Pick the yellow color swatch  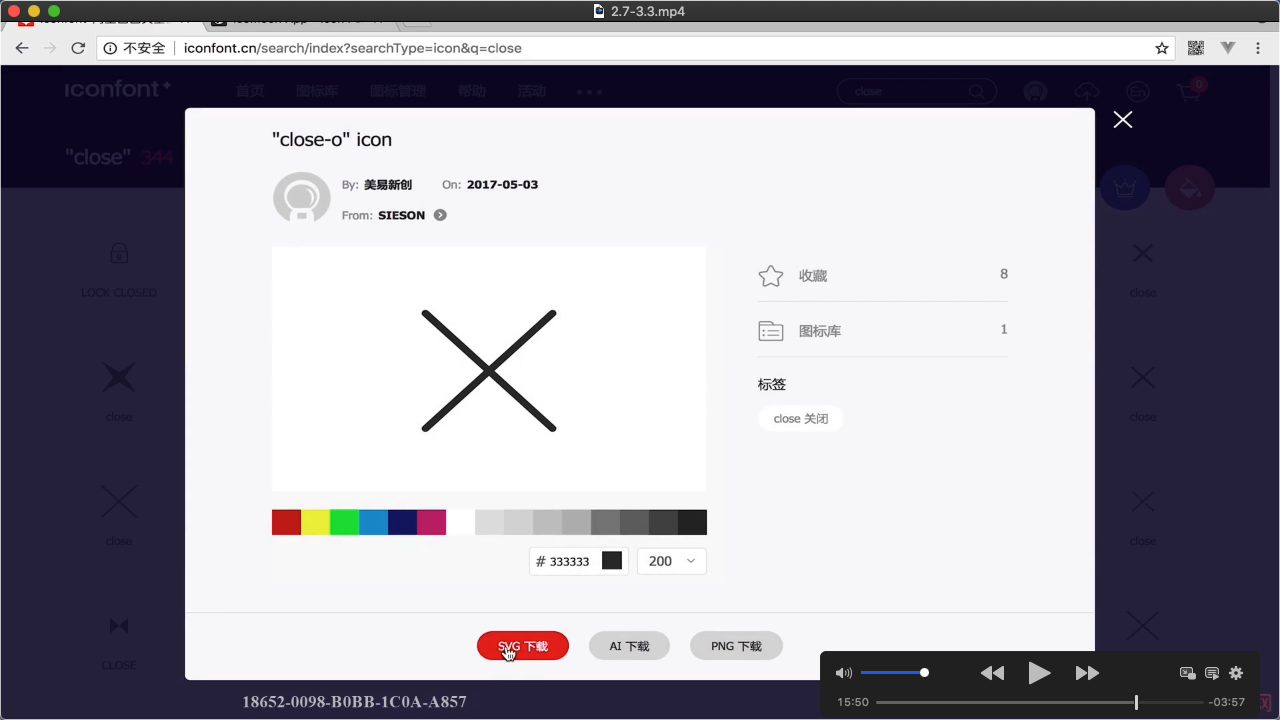click(315, 522)
